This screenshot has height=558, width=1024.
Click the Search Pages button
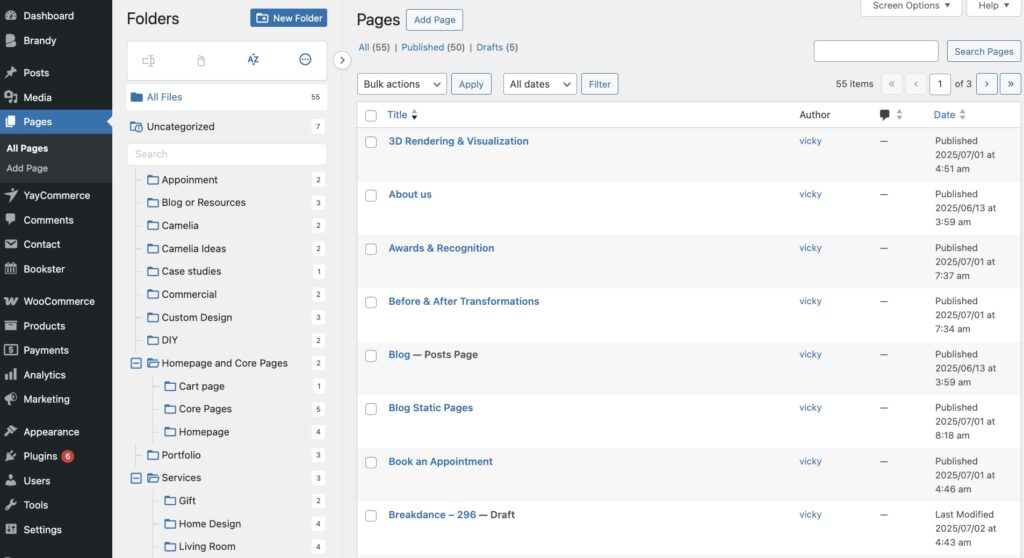coord(984,51)
